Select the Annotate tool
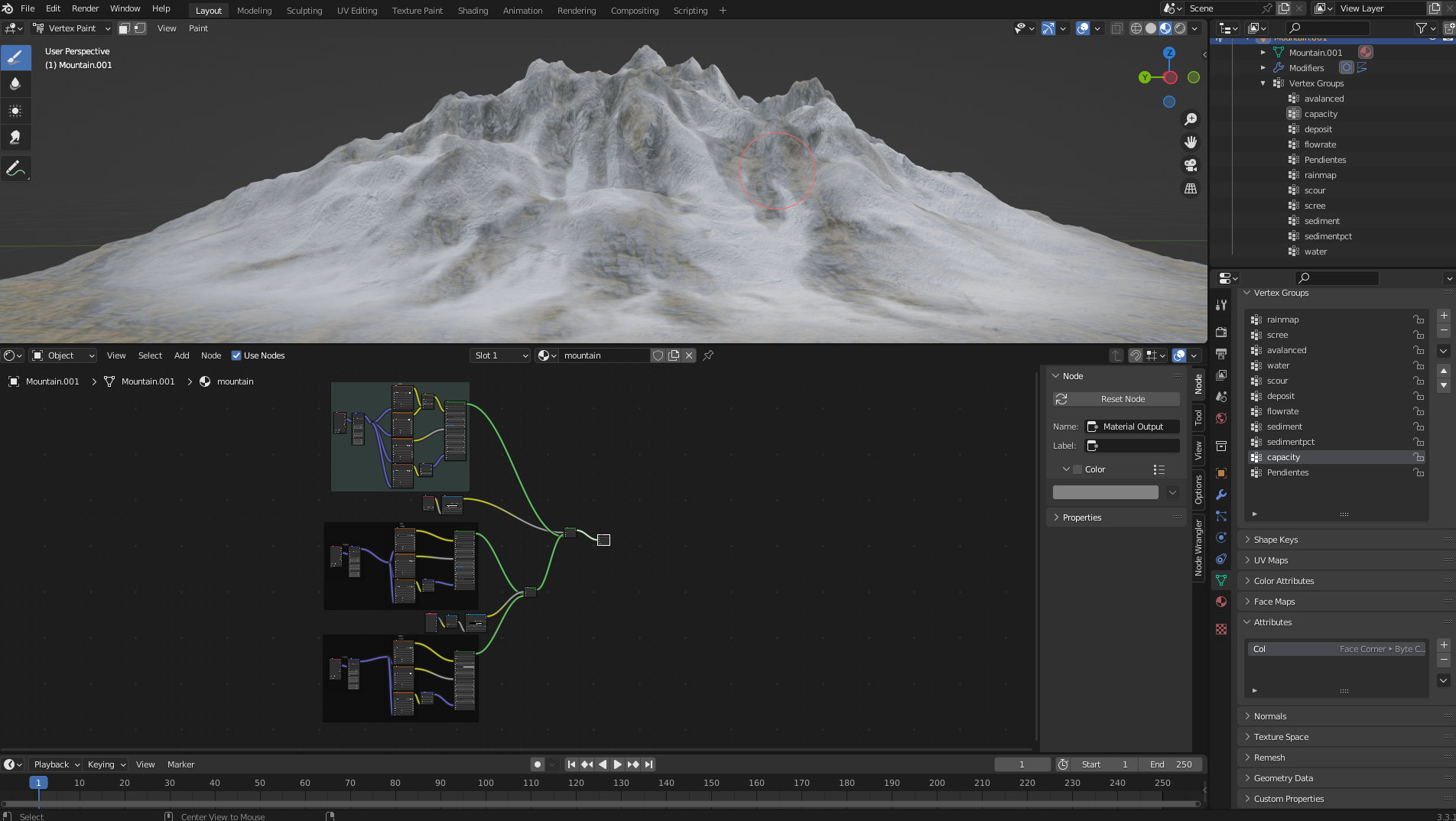 pos(16,168)
